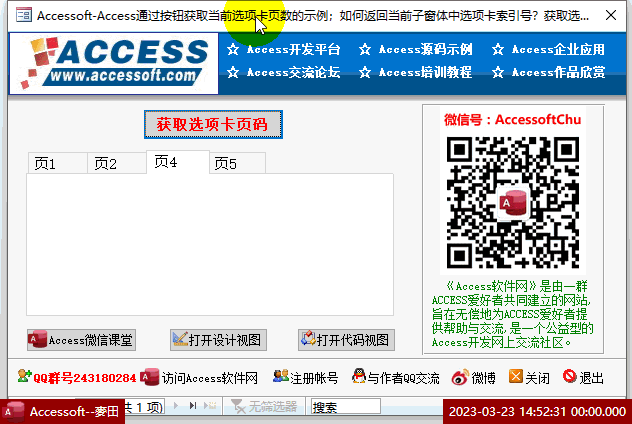Image resolution: width=632 pixels, height=424 pixels.
Task: Open the Access作品欣赏 link
Action: pos(558,73)
